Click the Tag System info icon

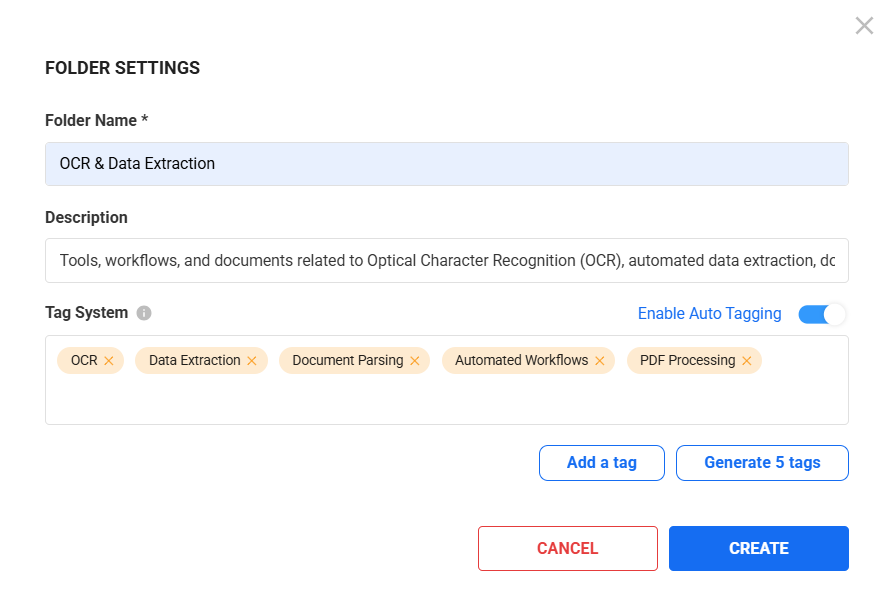144,313
